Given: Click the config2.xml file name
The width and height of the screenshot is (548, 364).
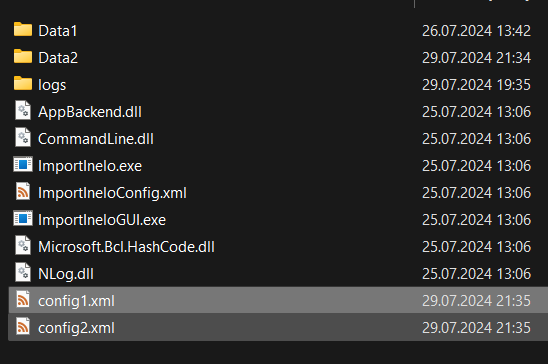Looking at the screenshot, I should (x=76, y=328).
